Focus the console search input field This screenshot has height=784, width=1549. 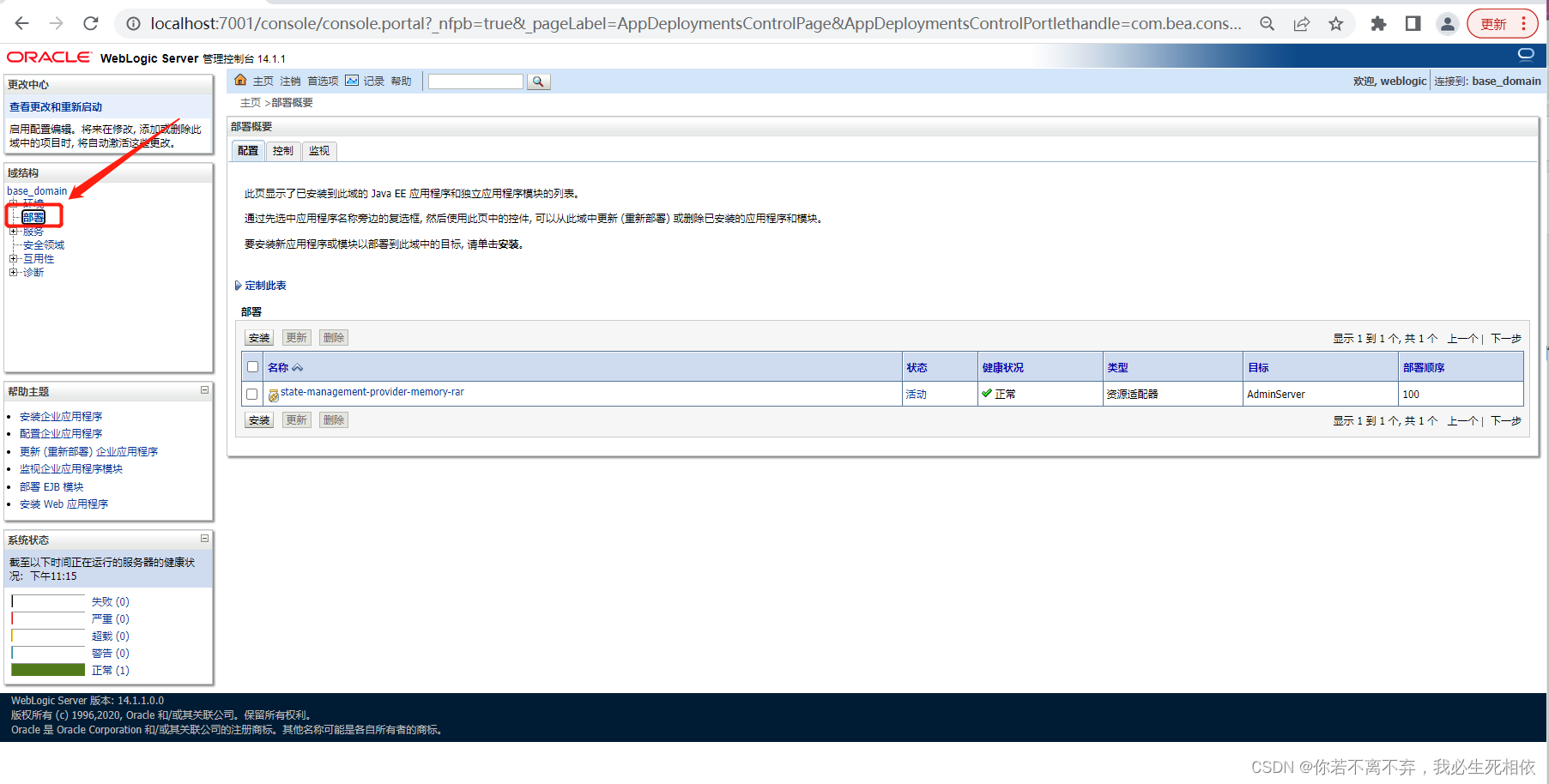[x=475, y=81]
